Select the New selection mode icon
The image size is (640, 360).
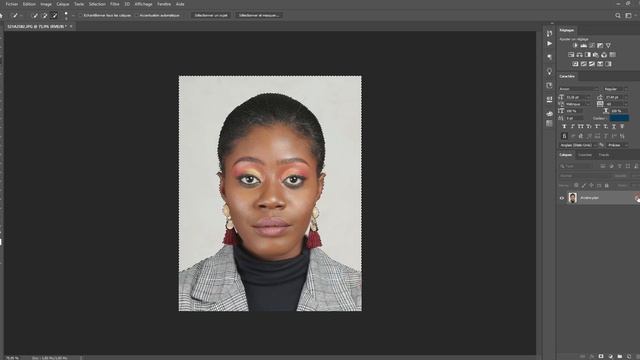coord(35,16)
